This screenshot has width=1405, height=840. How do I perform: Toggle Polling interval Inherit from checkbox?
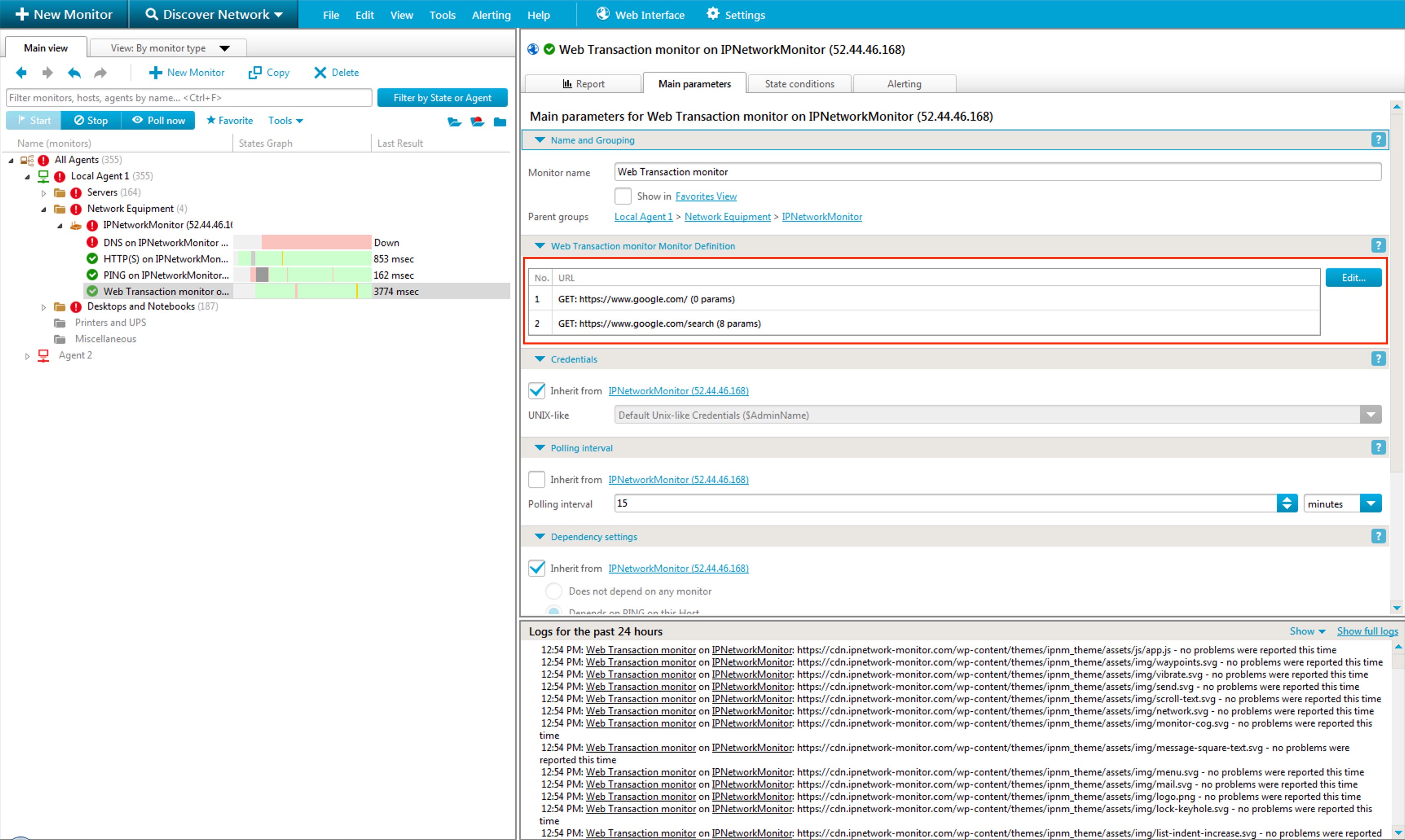[x=537, y=479]
